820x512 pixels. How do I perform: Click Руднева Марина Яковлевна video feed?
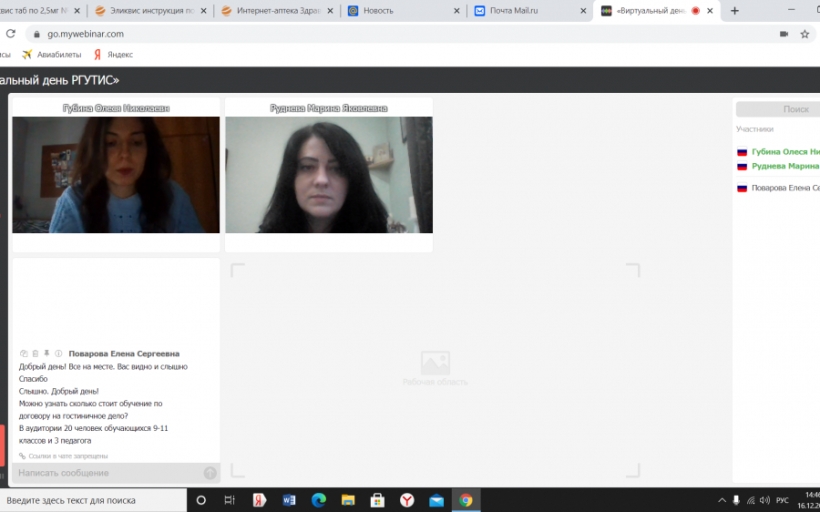329,175
